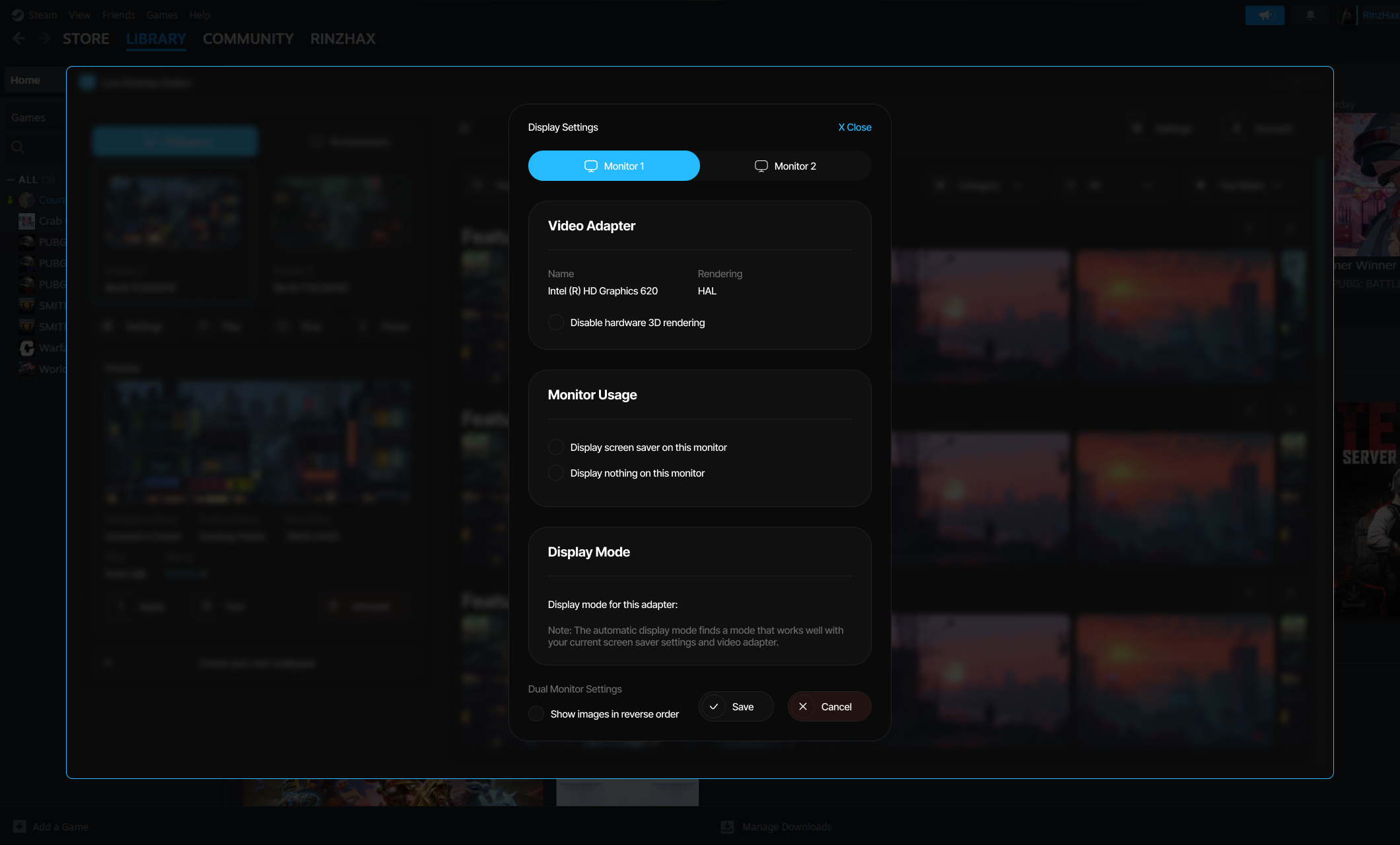The width and height of the screenshot is (1400, 845).
Task: Click Add a Game
Action: (x=51, y=827)
